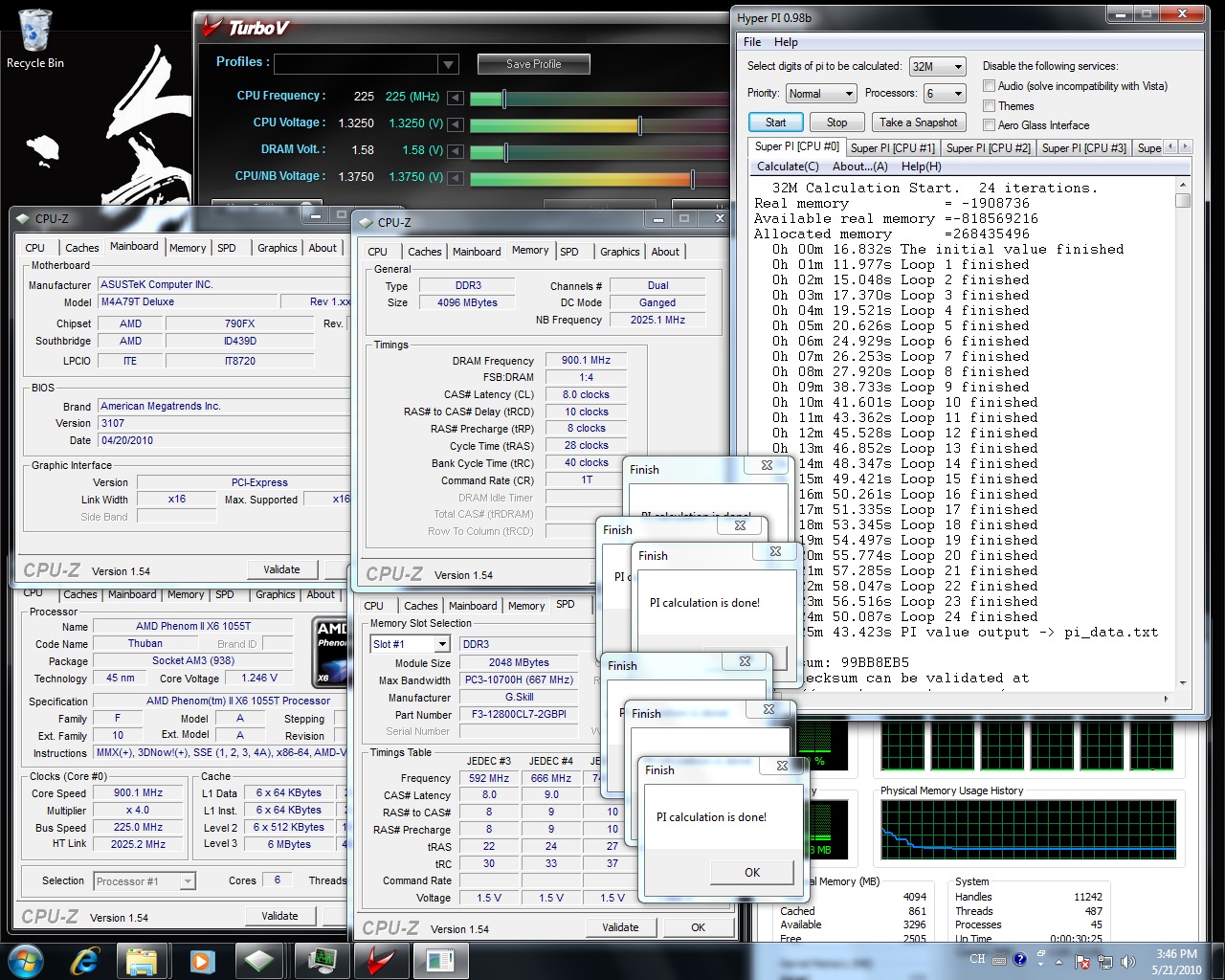Image resolution: width=1225 pixels, height=980 pixels.
Task: Click Validate in the CPU-Z SPD window
Action: click(x=620, y=927)
